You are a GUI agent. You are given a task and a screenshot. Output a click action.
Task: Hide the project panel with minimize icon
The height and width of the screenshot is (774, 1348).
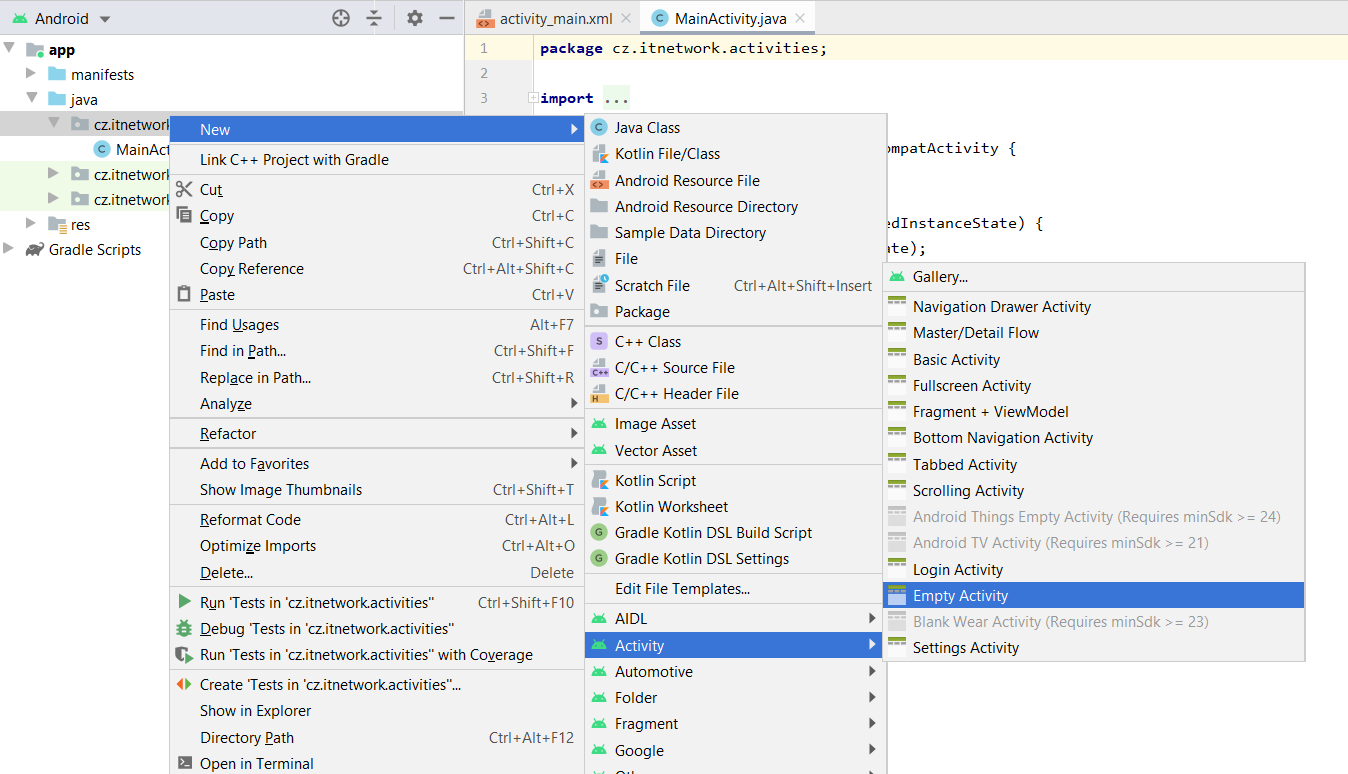coord(447,18)
